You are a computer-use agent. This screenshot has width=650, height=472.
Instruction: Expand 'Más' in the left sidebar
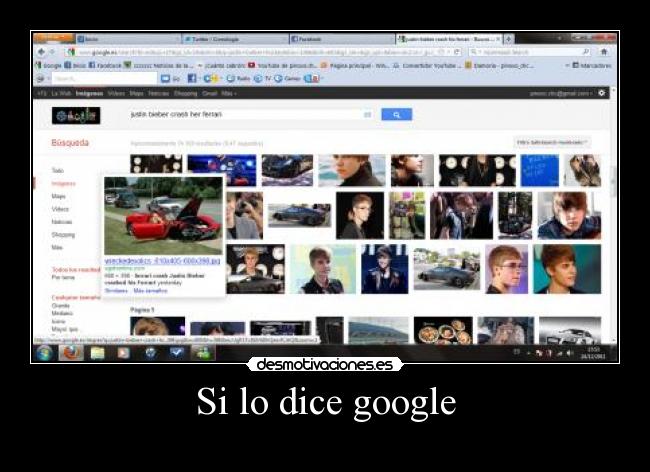(x=57, y=247)
